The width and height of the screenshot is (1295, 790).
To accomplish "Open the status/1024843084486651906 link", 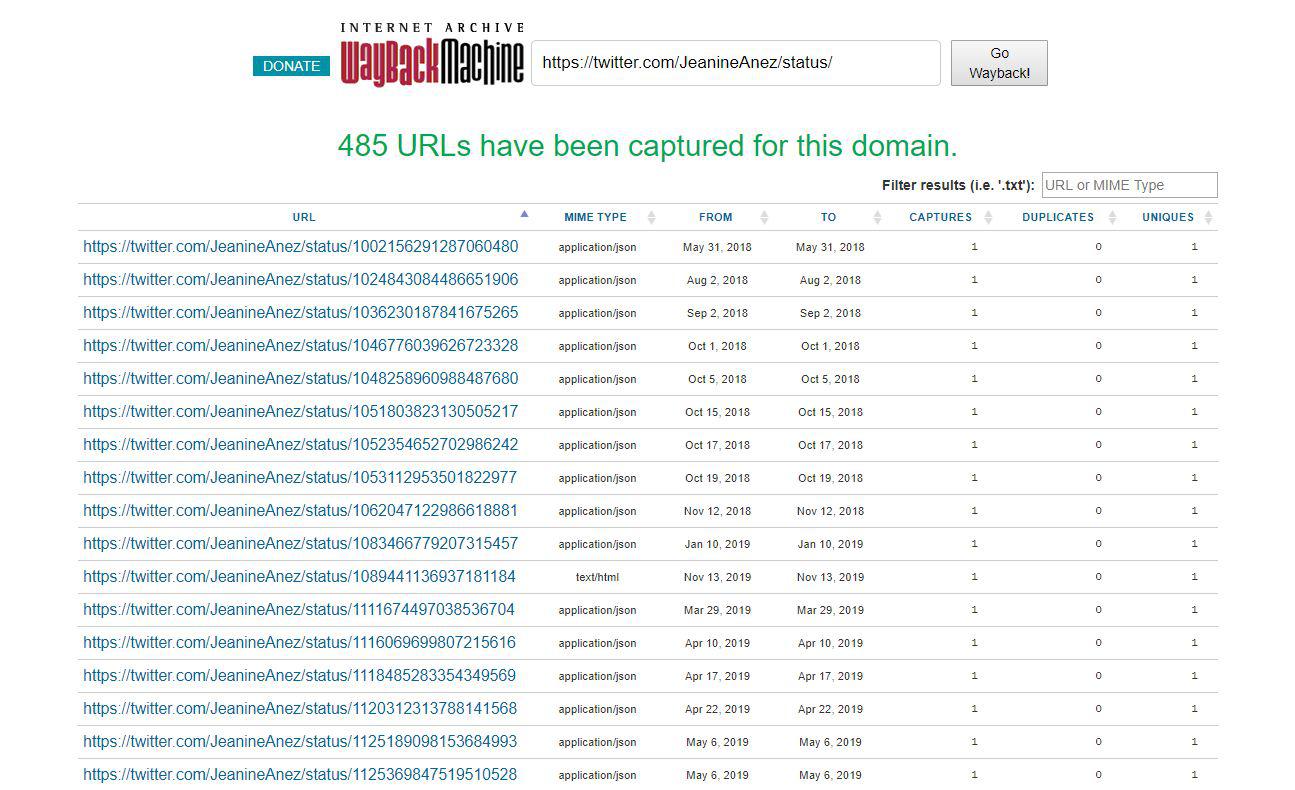I will (300, 280).
